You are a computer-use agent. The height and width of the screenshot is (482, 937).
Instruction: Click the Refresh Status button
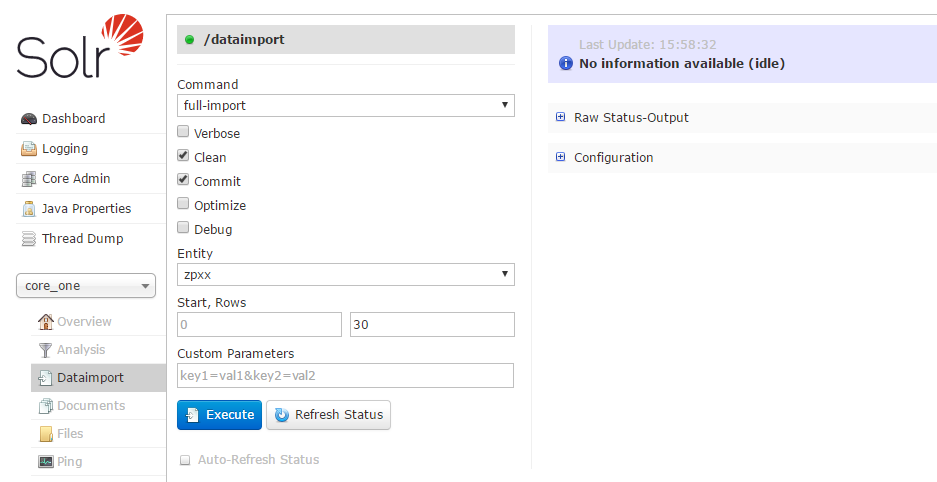tap(328, 415)
